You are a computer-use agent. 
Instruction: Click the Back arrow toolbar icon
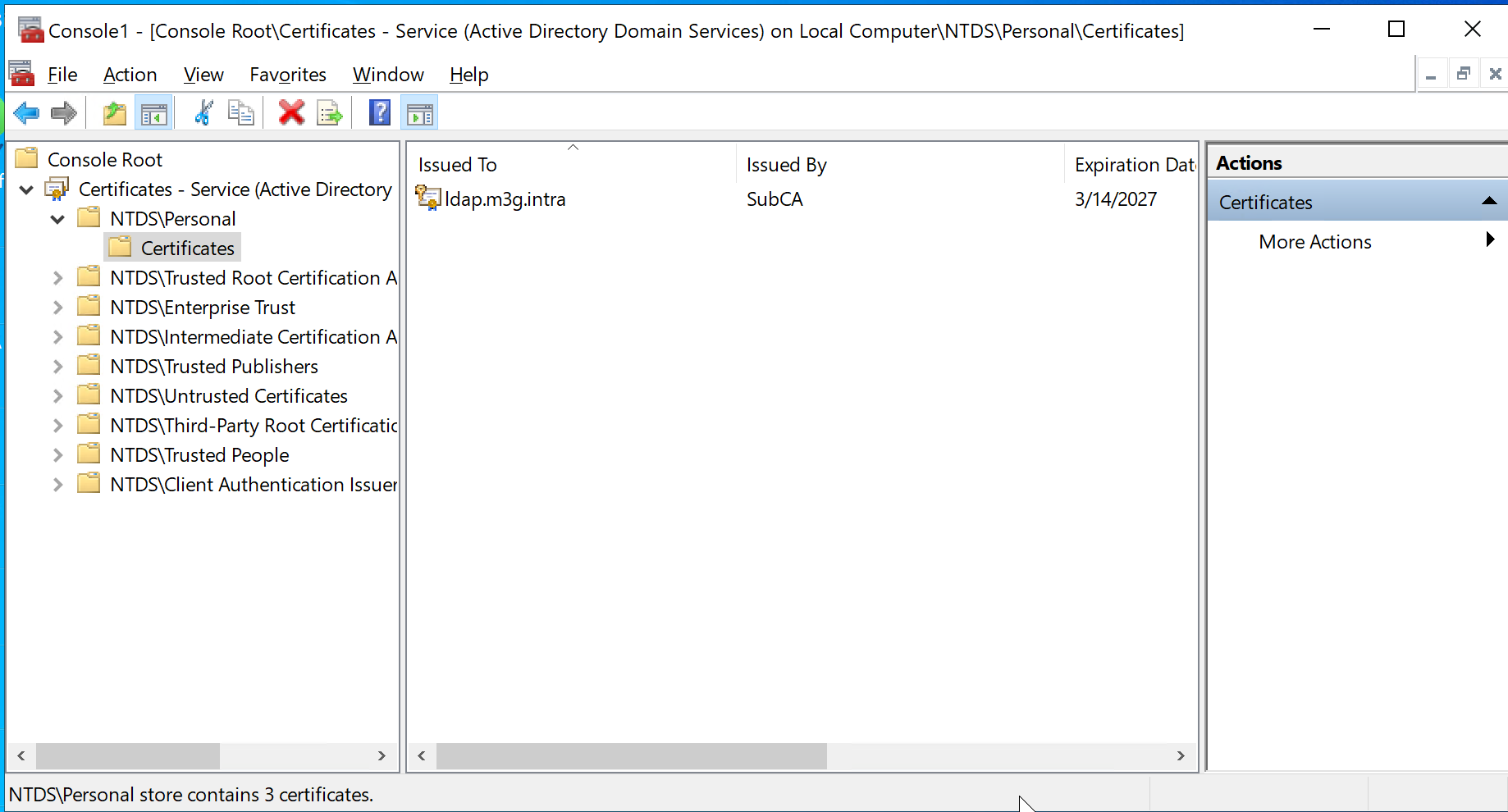tap(26, 113)
